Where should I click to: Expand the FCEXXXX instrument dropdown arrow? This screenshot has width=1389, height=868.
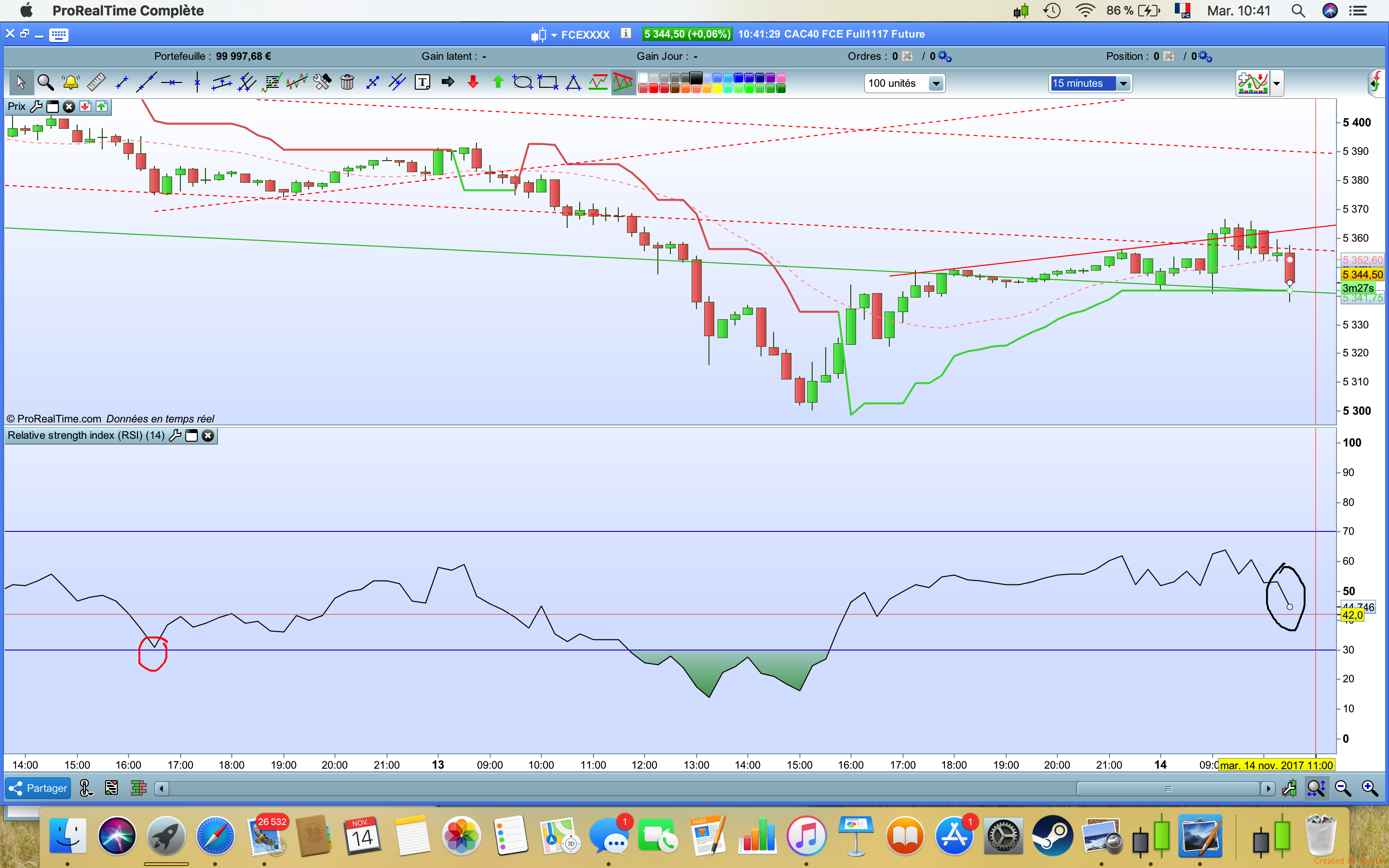554,35
